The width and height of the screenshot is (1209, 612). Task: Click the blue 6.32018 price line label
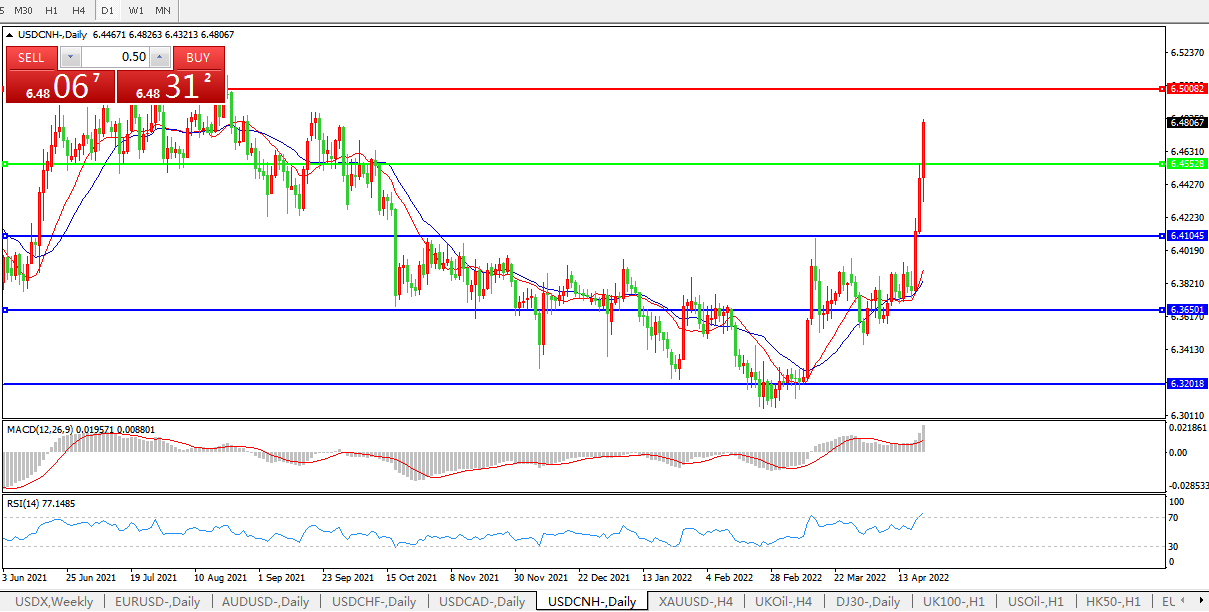(1187, 383)
